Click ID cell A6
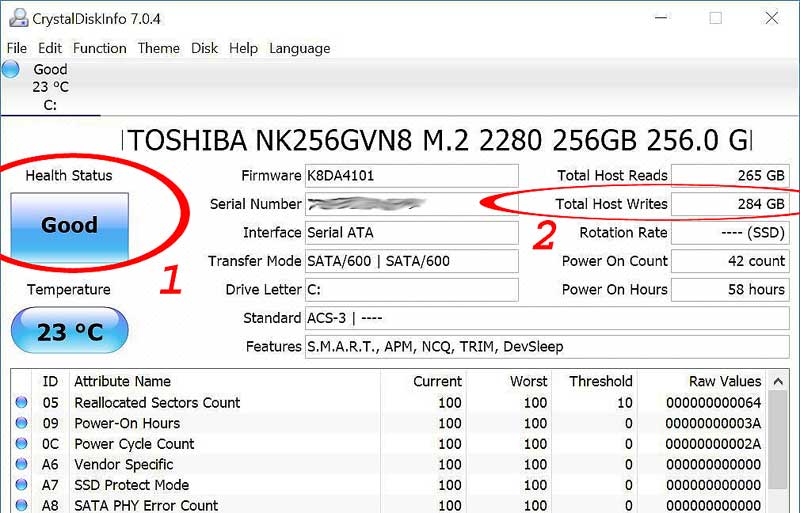This screenshot has width=800, height=513. 50,465
